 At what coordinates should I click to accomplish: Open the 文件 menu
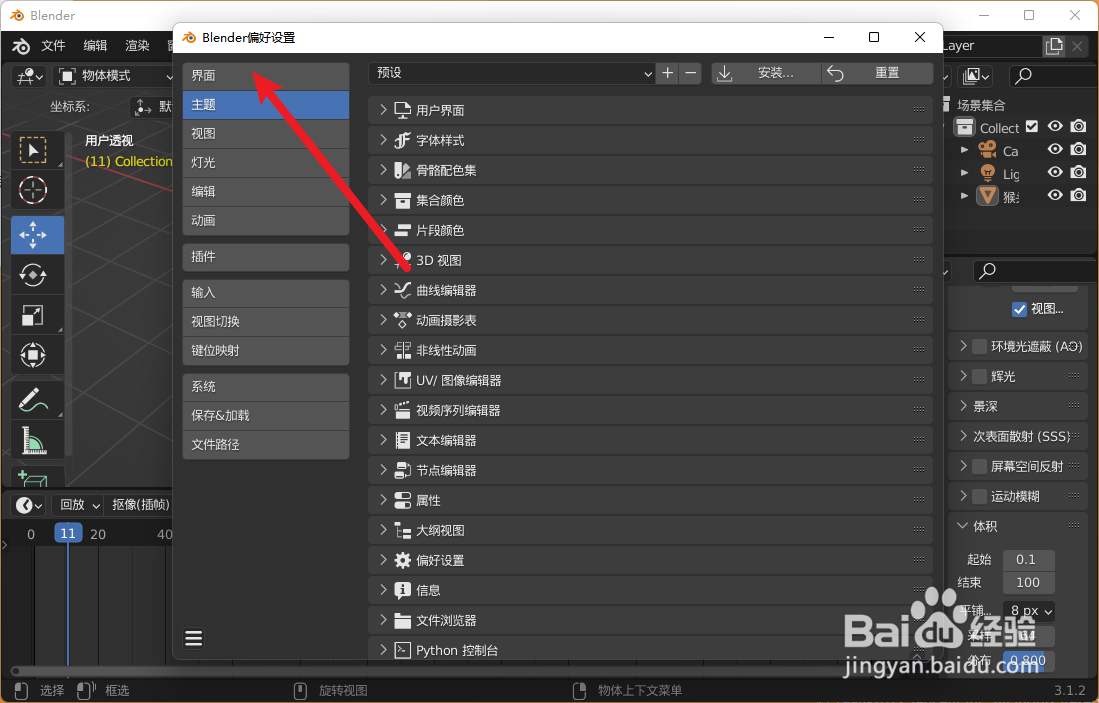pos(53,46)
